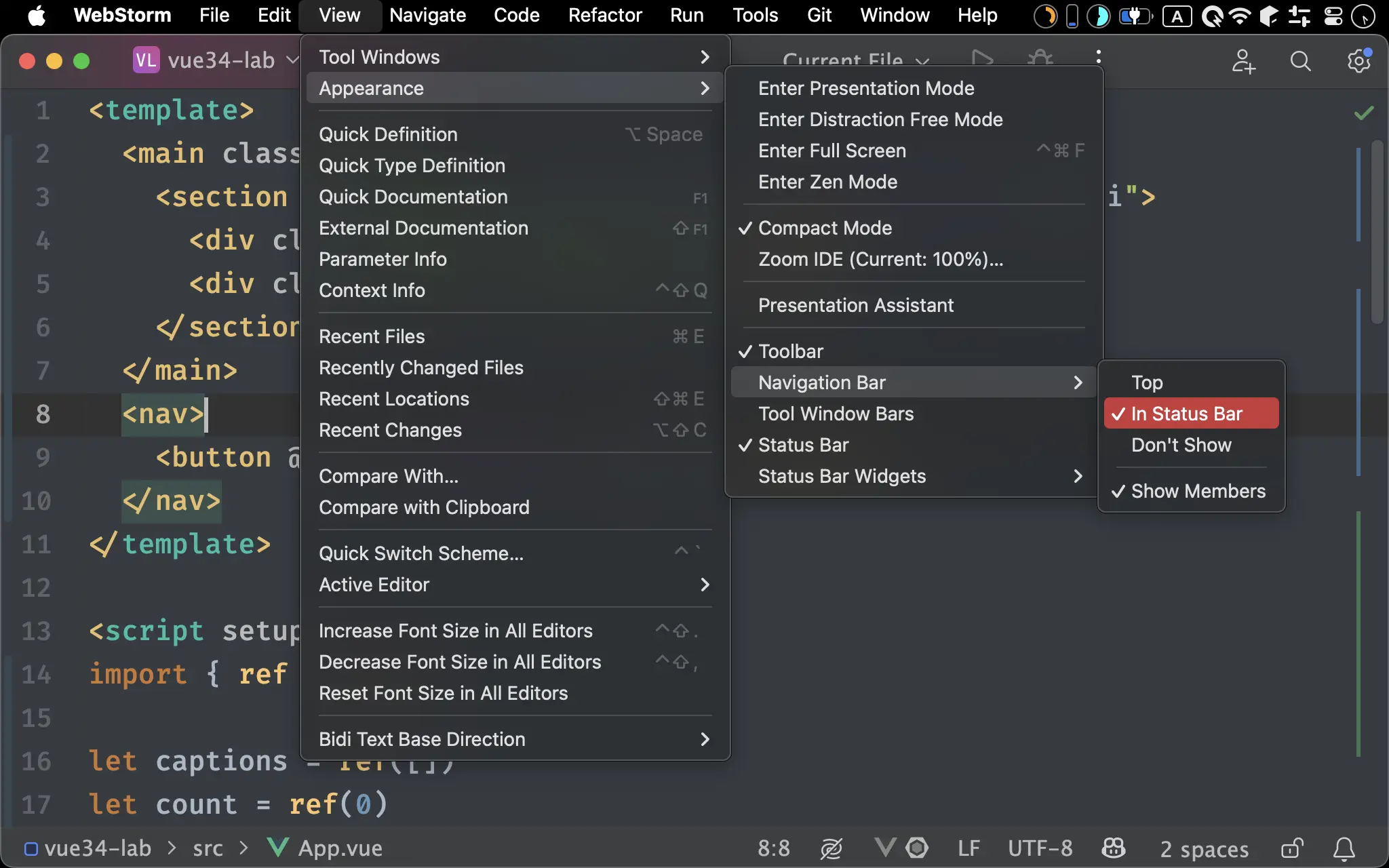
Task: Click App.vue breadcrumb in status bar
Action: tap(340, 848)
